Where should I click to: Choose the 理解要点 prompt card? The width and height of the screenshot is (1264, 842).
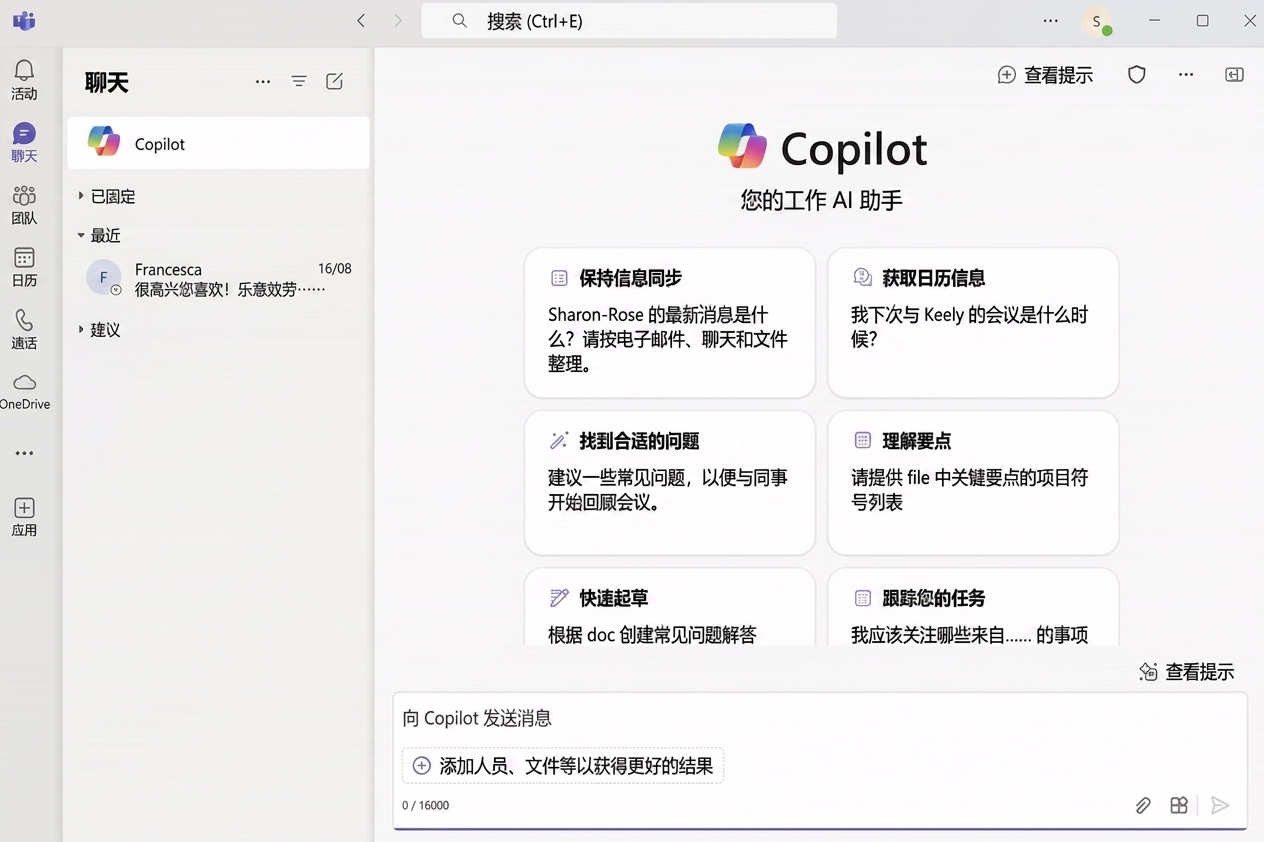coord(973,482)
